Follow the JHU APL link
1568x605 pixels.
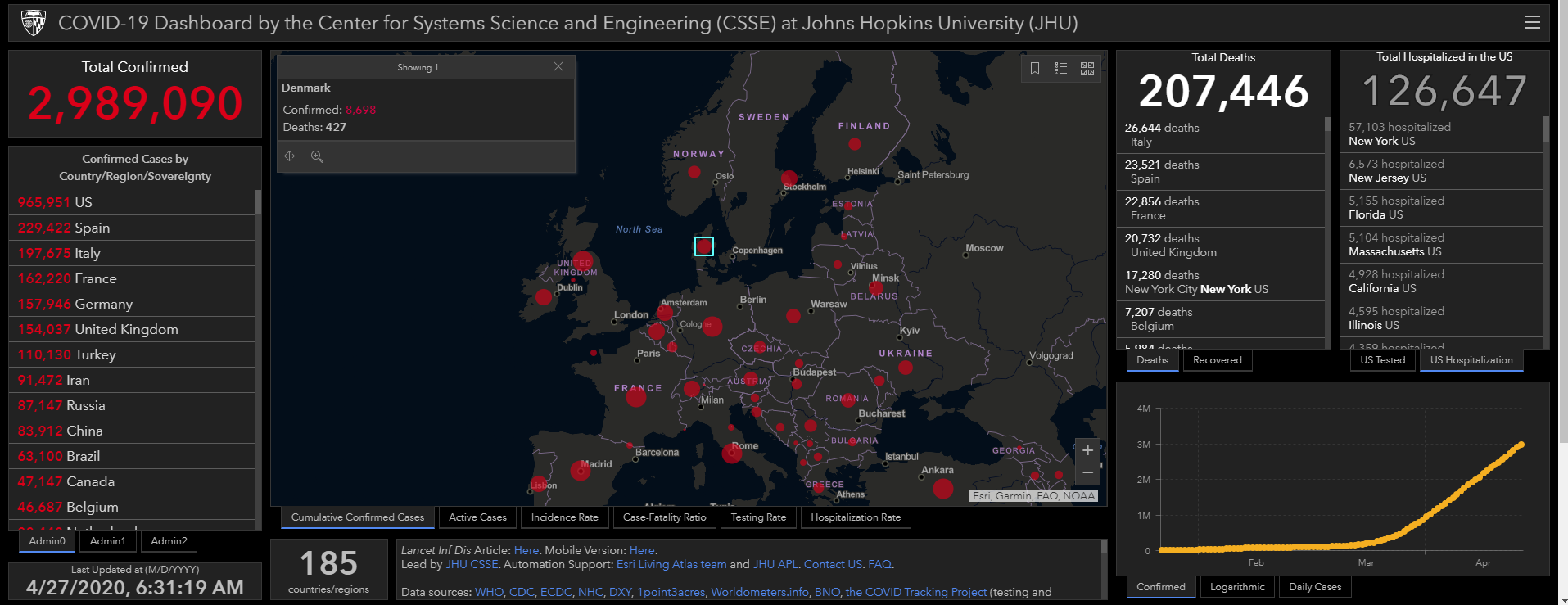point(775,564)
